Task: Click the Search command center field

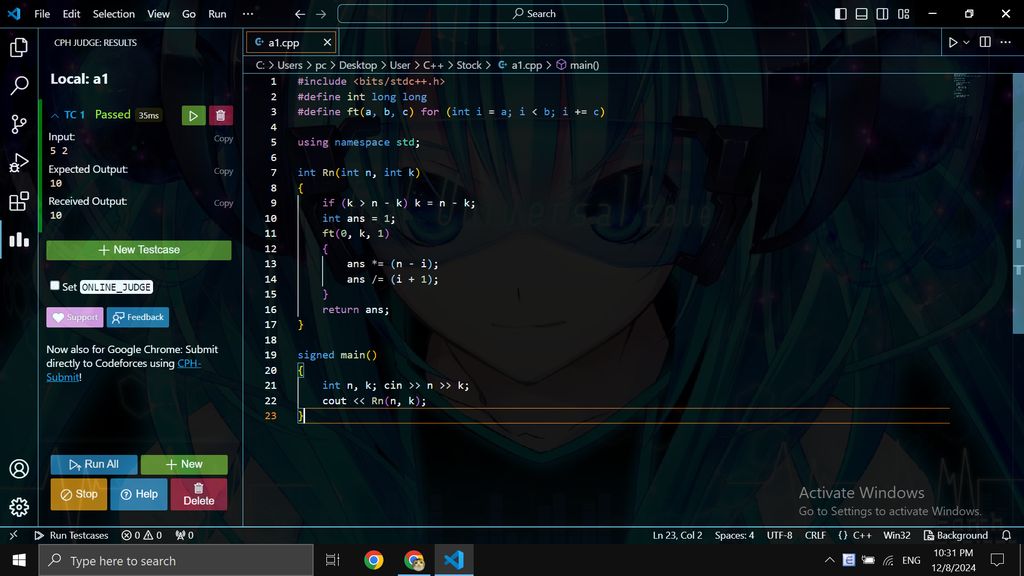Action: 532,14
